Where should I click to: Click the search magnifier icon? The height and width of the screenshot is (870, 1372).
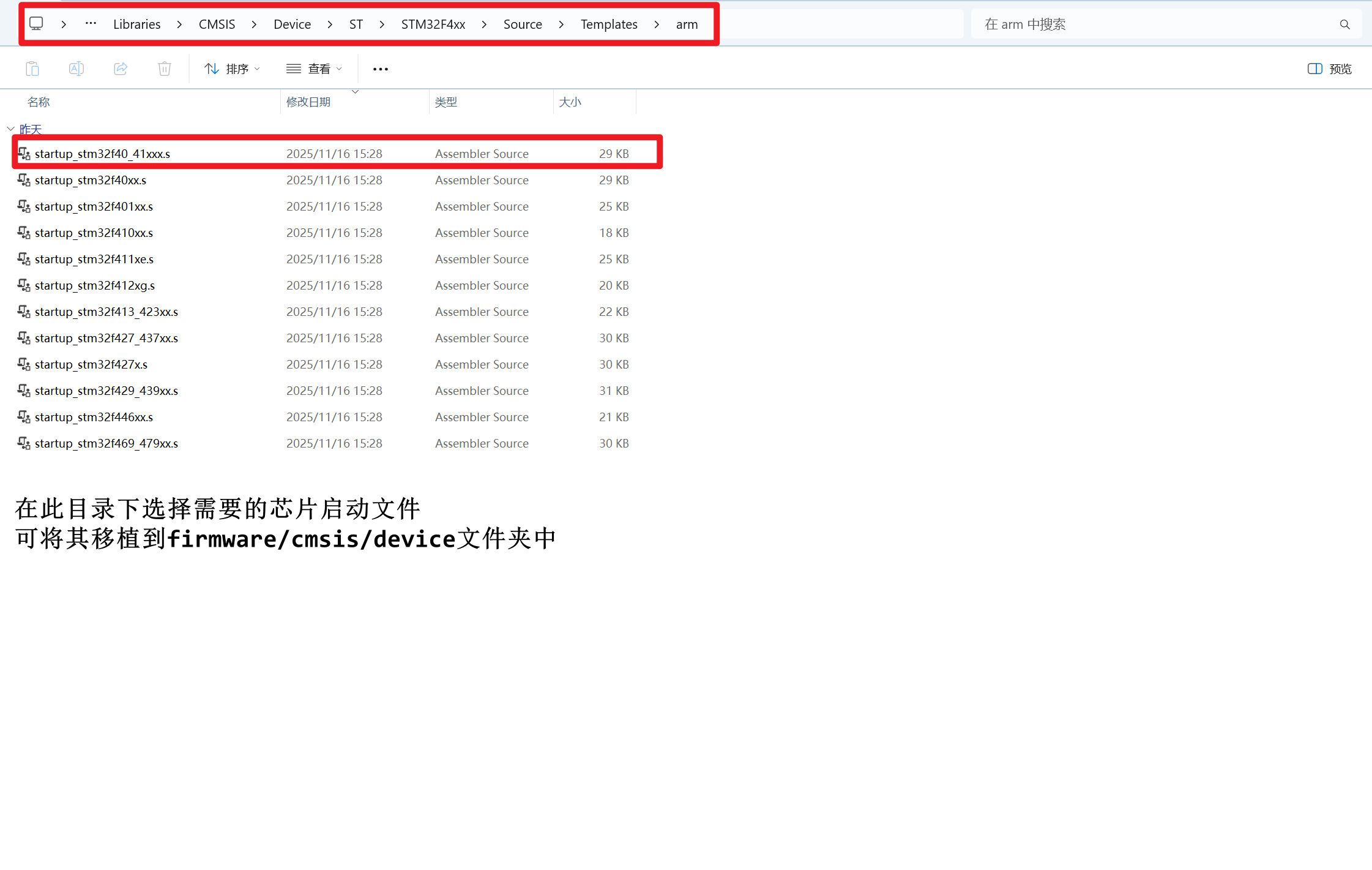click(1344, 24)
